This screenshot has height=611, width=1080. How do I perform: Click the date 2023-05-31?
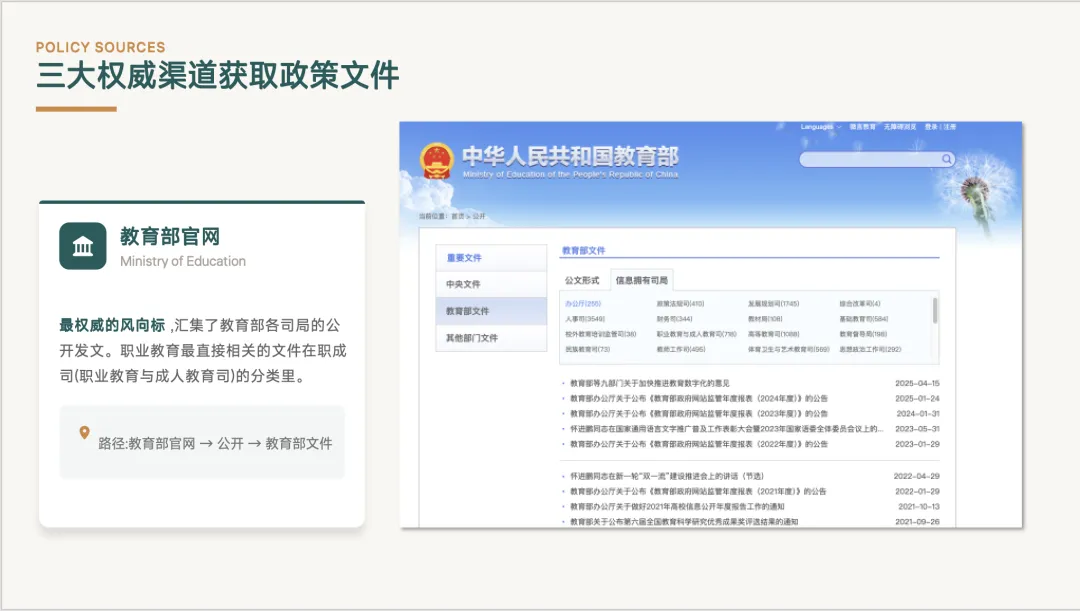coord(917,428)
